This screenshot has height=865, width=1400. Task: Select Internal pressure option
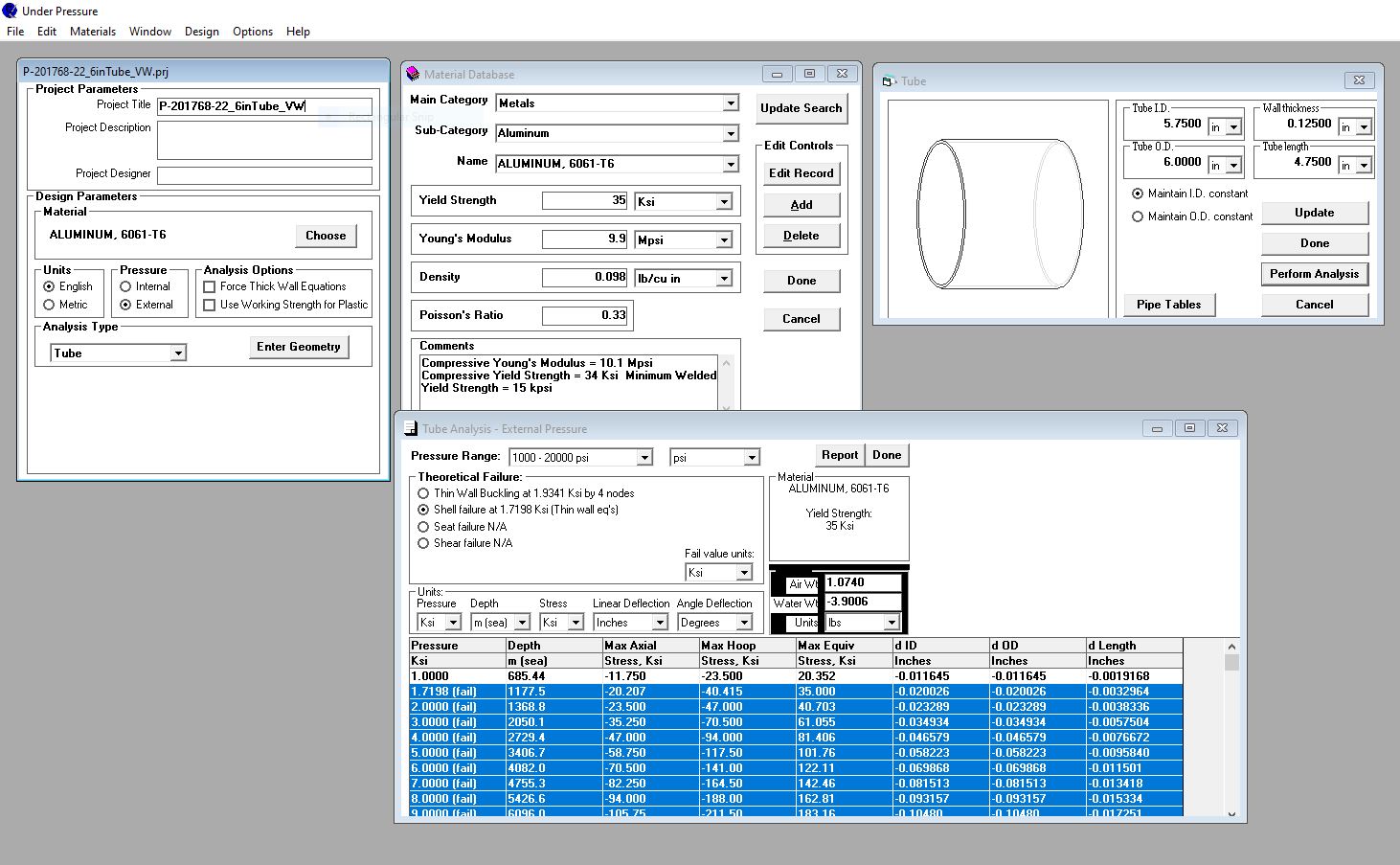[125, 286]
